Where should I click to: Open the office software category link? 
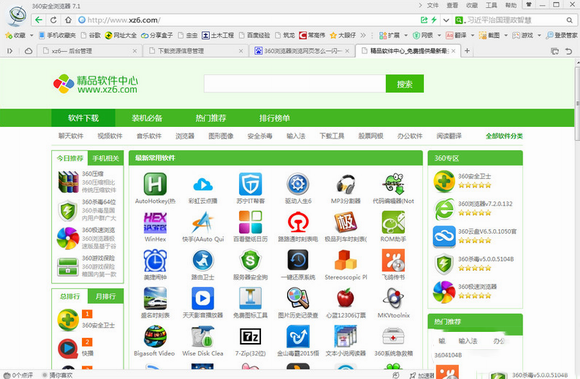(410, 136)
